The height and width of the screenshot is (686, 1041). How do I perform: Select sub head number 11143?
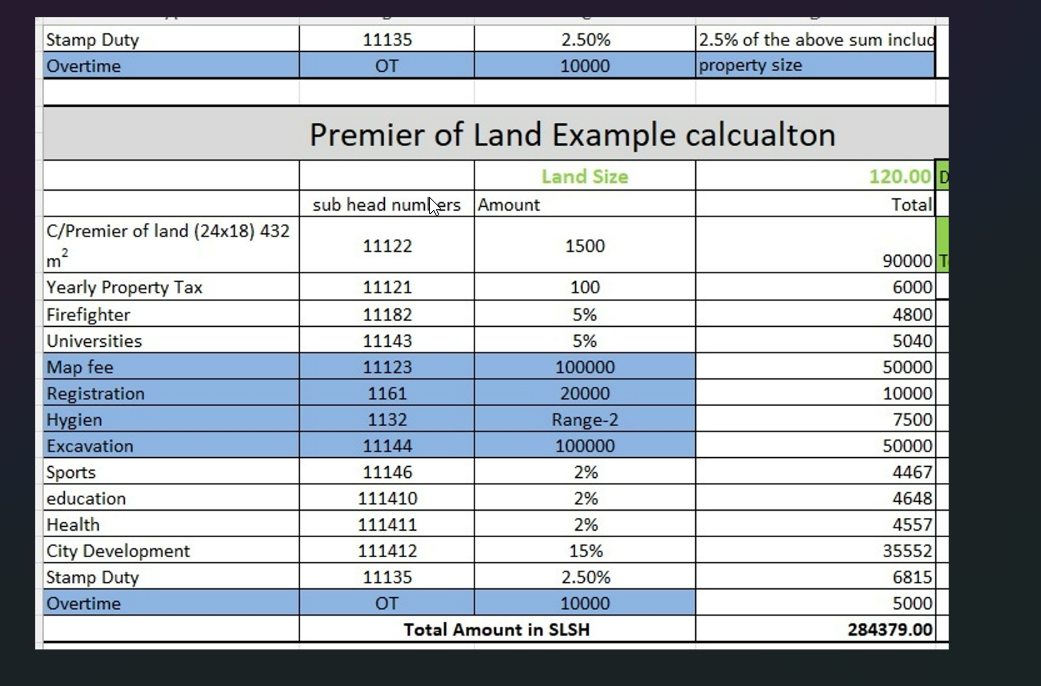click(x=387, y=340)
